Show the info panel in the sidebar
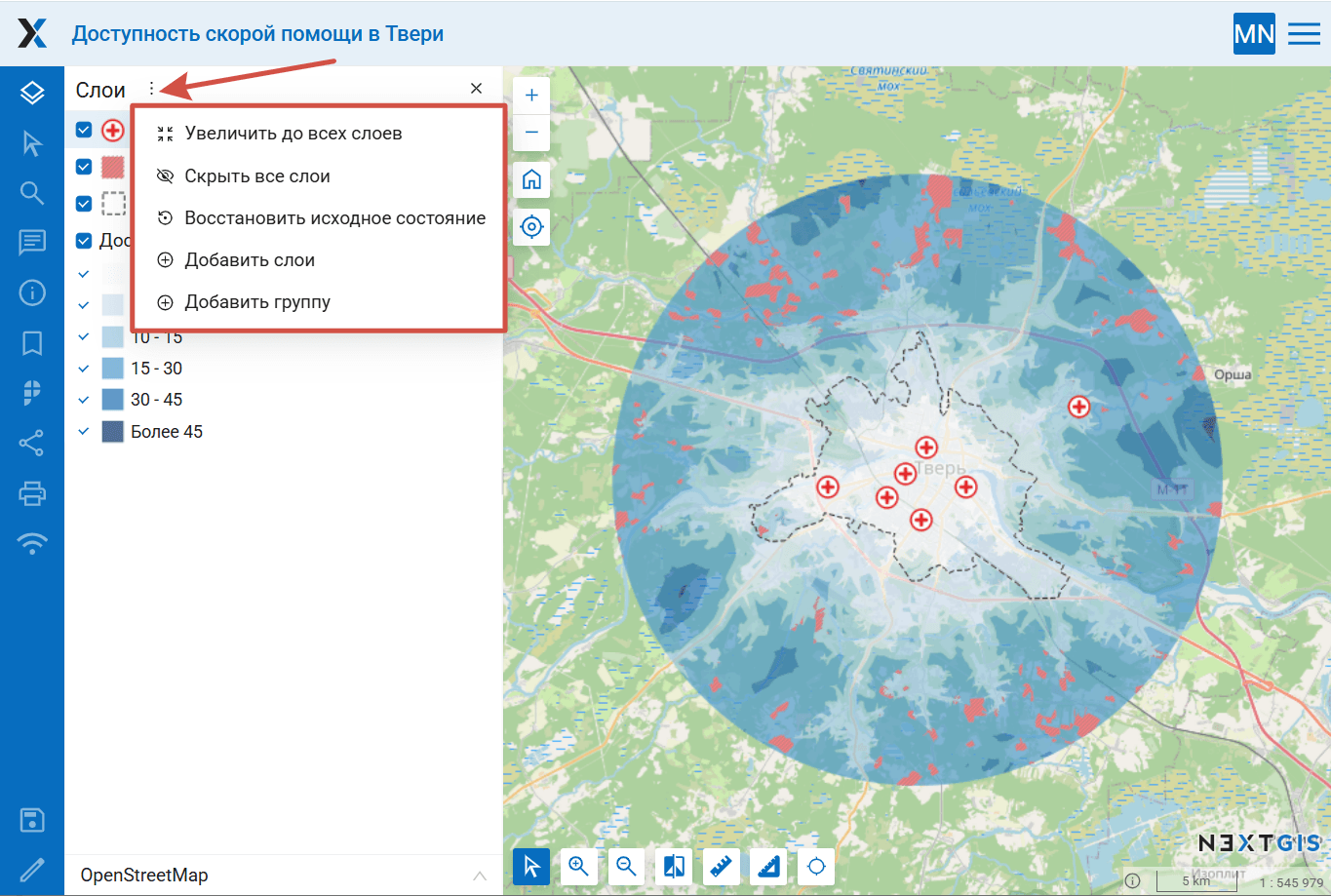Image resolution: width=1331 pixels, height=896 pixels. point(32,292)
